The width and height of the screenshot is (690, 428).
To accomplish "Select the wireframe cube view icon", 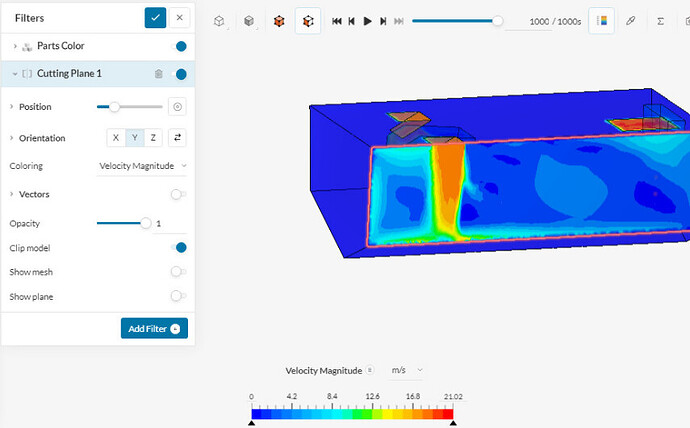I will click(x=219, y=21).
